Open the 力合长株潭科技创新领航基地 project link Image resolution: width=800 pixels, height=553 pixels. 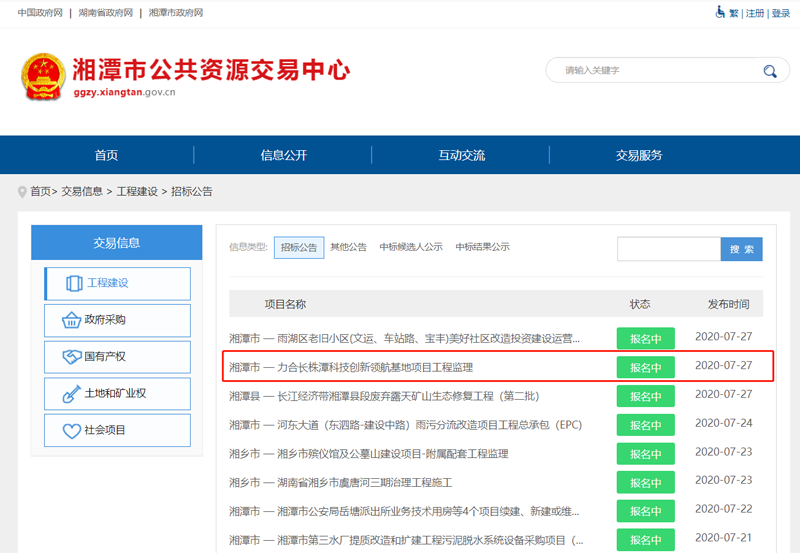pyautogui.click(x=374, y=367)
